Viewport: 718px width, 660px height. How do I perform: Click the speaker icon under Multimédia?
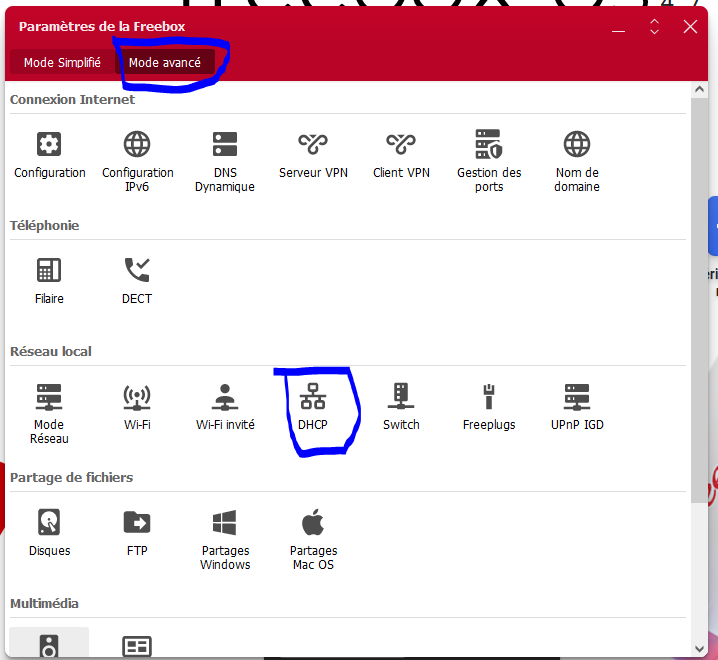click(x=49, y=645)
